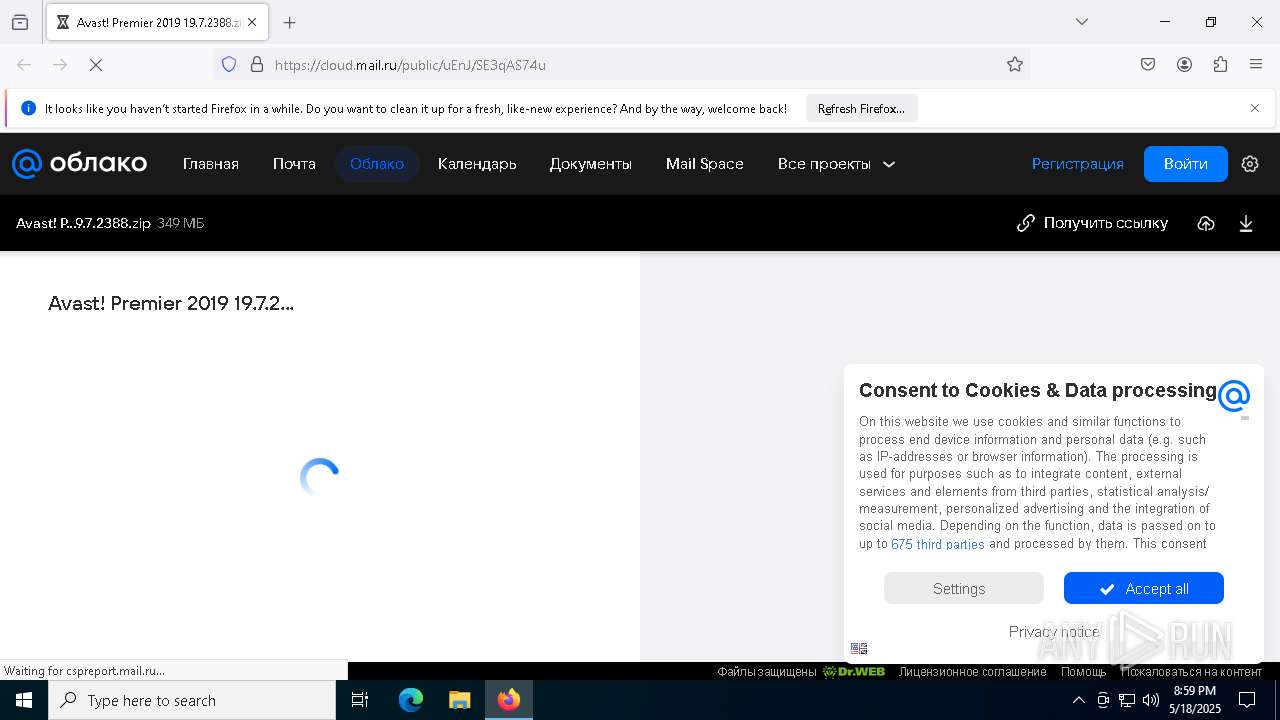This screenshot has width=1280, height=720.
Task: Open a new tab with plus button
Action: tap(290, 22)
